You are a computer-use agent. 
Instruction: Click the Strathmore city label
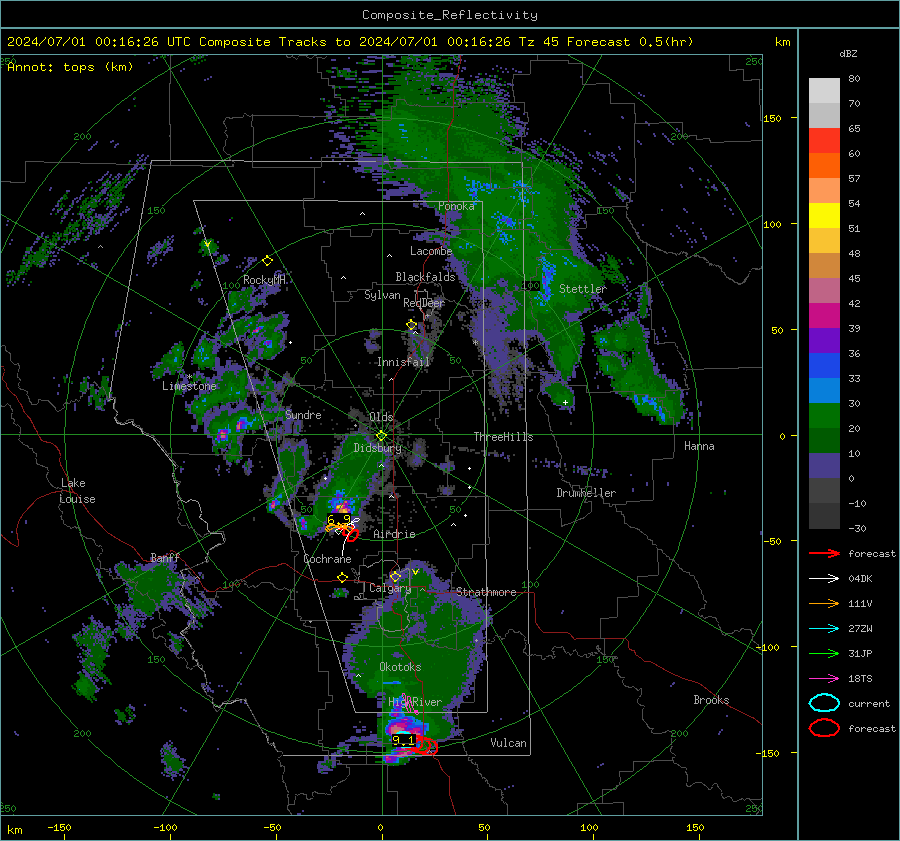pos(486,592)
